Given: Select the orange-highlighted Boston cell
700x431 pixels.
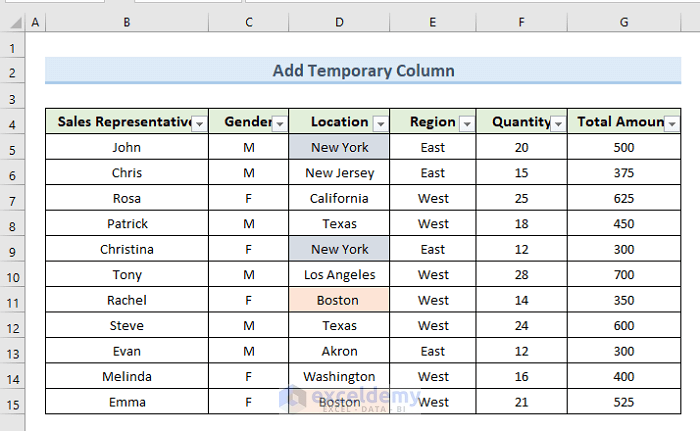Looking at the screenshot, I should click(x=340, y=300).
